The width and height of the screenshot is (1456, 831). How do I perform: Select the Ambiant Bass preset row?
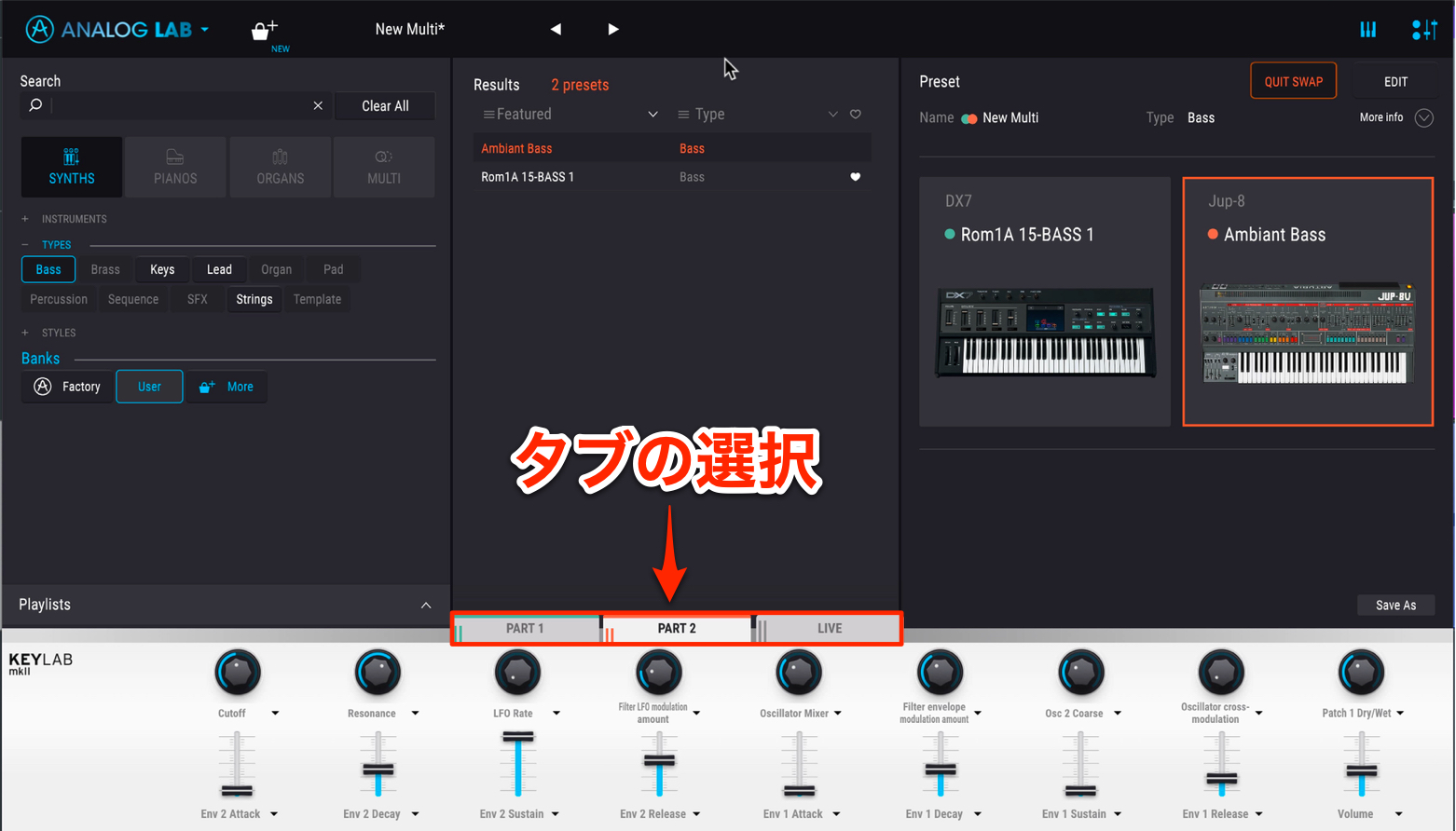[671, 148]
